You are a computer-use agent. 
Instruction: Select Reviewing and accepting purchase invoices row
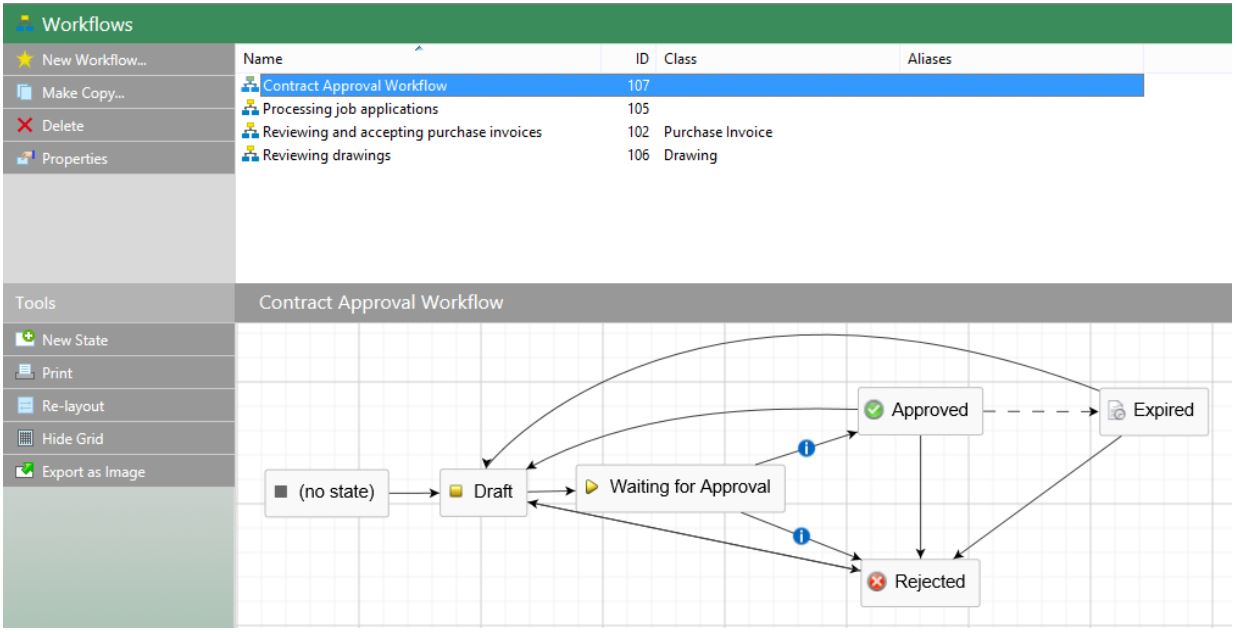[x=402, y=132]
